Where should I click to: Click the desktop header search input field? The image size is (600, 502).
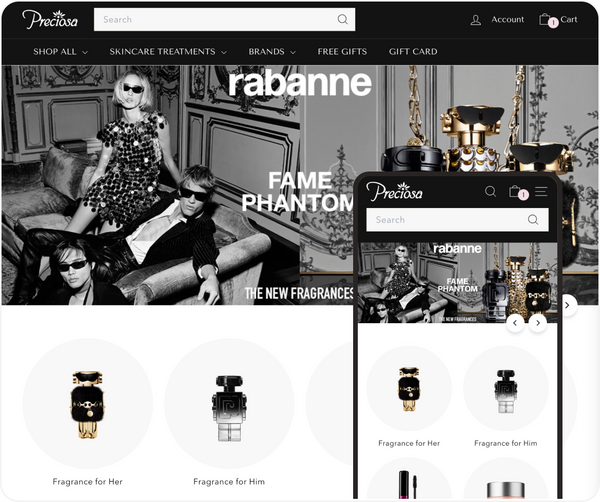215,19
